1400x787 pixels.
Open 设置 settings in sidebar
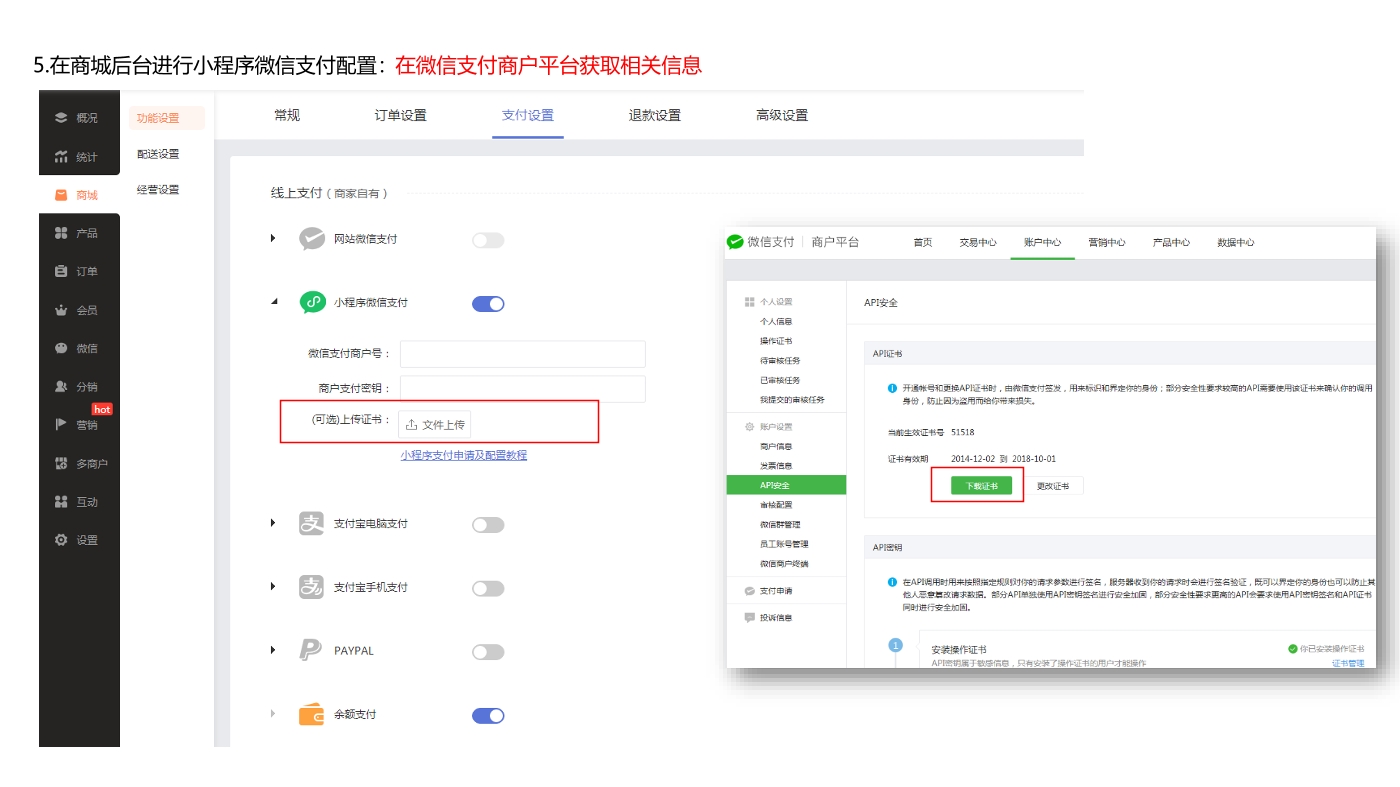(x=79, y=540)
